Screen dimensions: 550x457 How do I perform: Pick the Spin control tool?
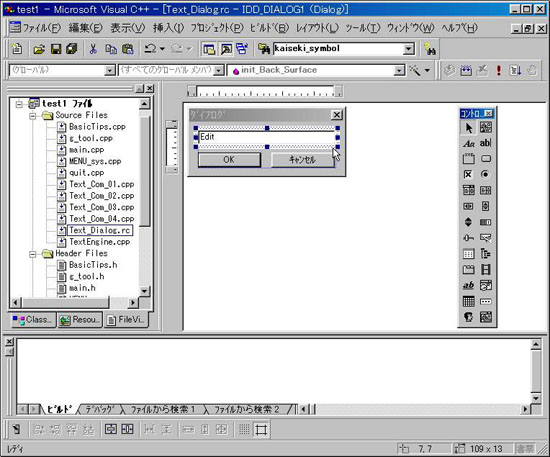tap(469, 222)
